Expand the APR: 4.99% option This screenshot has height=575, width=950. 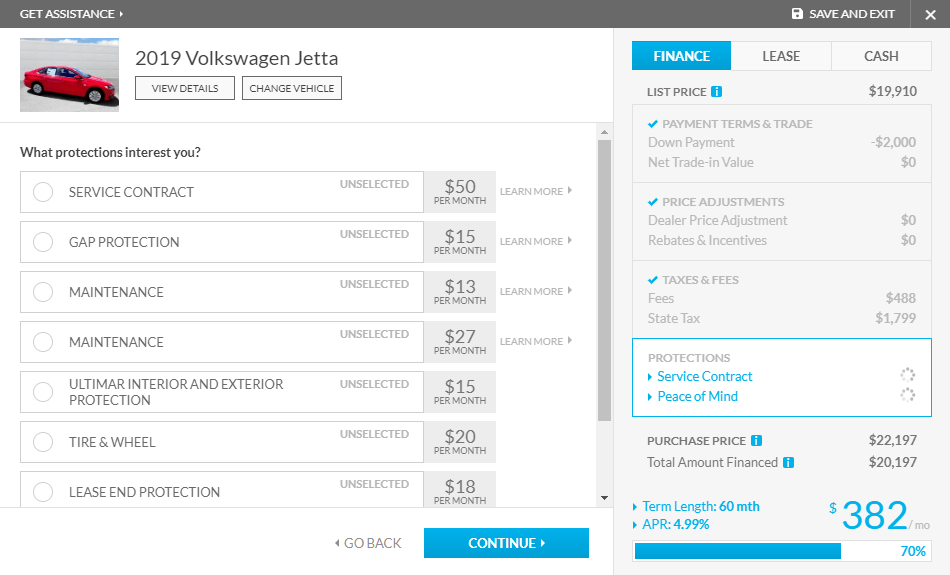coord(671,524)
